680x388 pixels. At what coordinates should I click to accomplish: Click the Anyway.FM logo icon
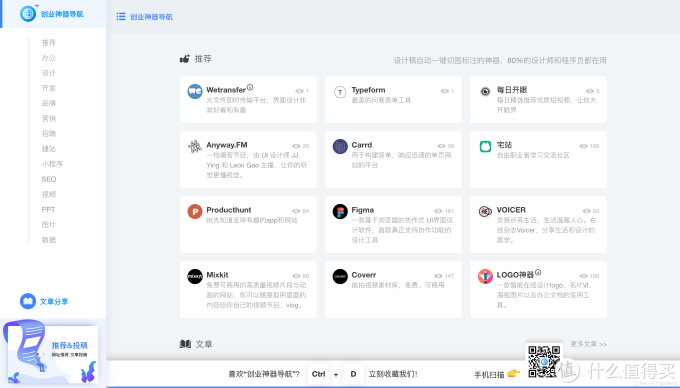point(195,147)
